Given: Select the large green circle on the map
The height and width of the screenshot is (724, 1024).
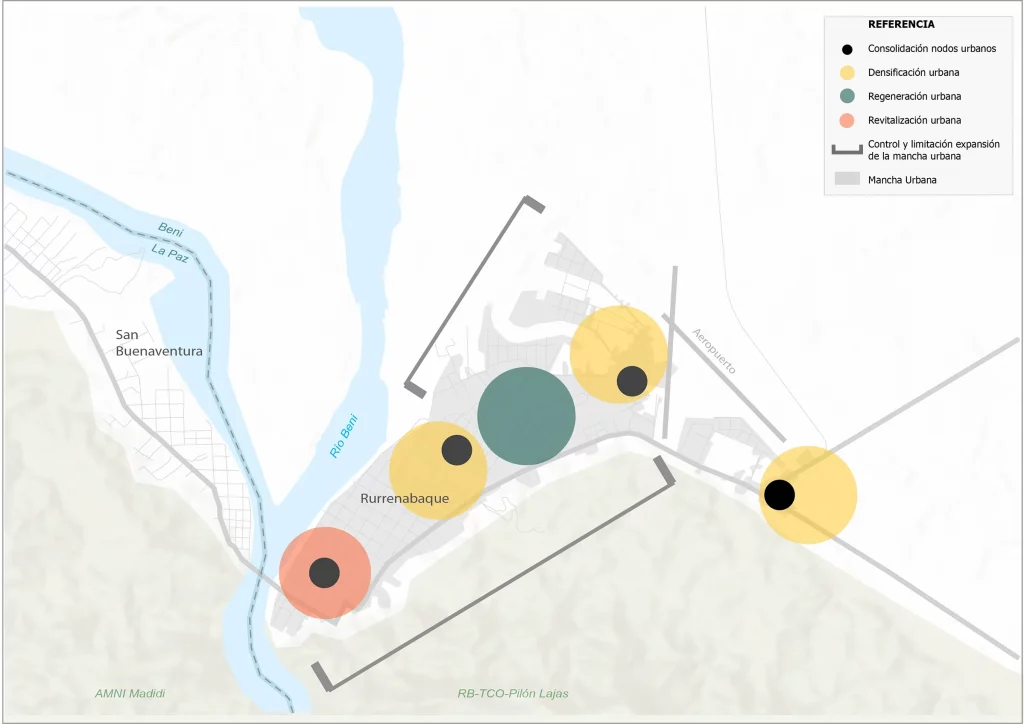Looking at the screenshot, I should [526, 416].
